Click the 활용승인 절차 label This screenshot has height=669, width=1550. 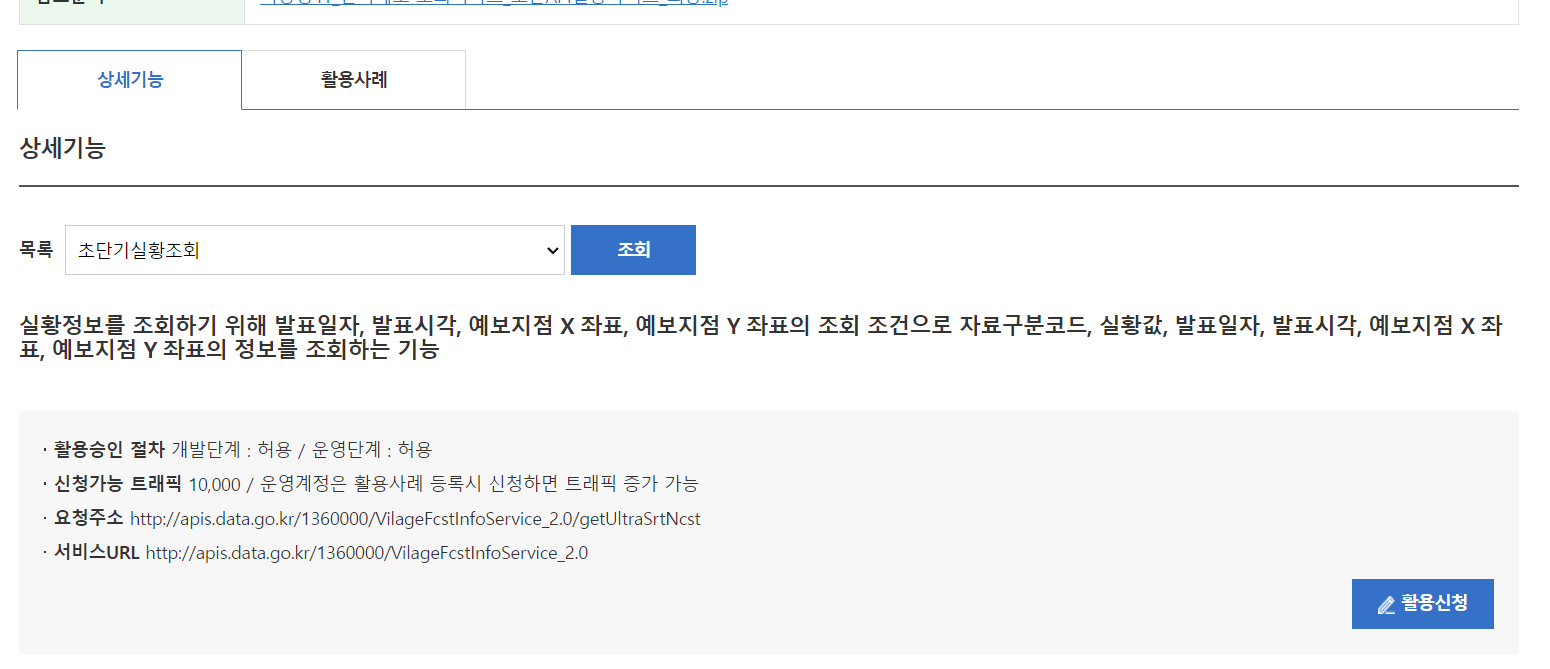pyautogui.click(x=109, y=449)
